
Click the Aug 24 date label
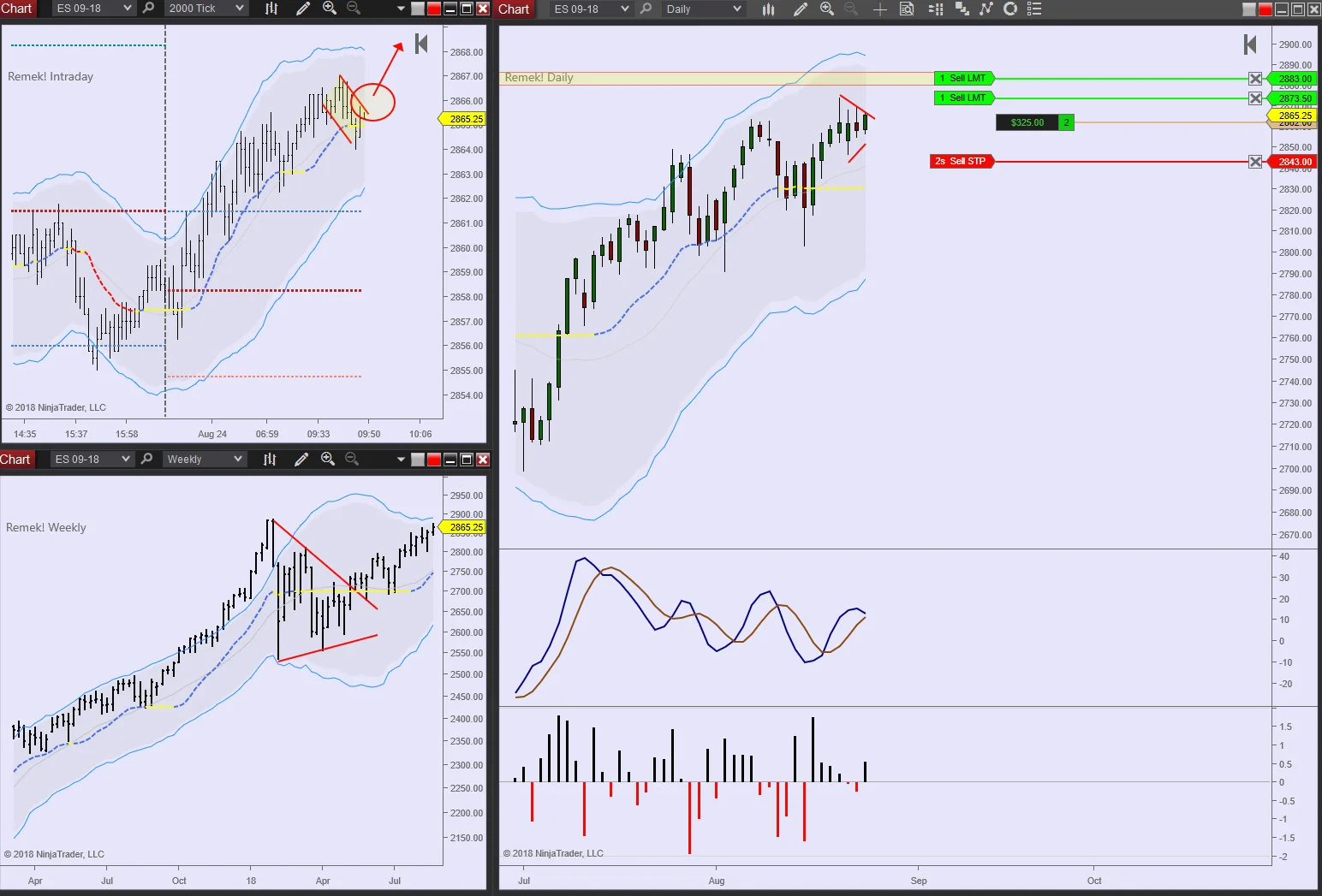(x=212, y=434)
